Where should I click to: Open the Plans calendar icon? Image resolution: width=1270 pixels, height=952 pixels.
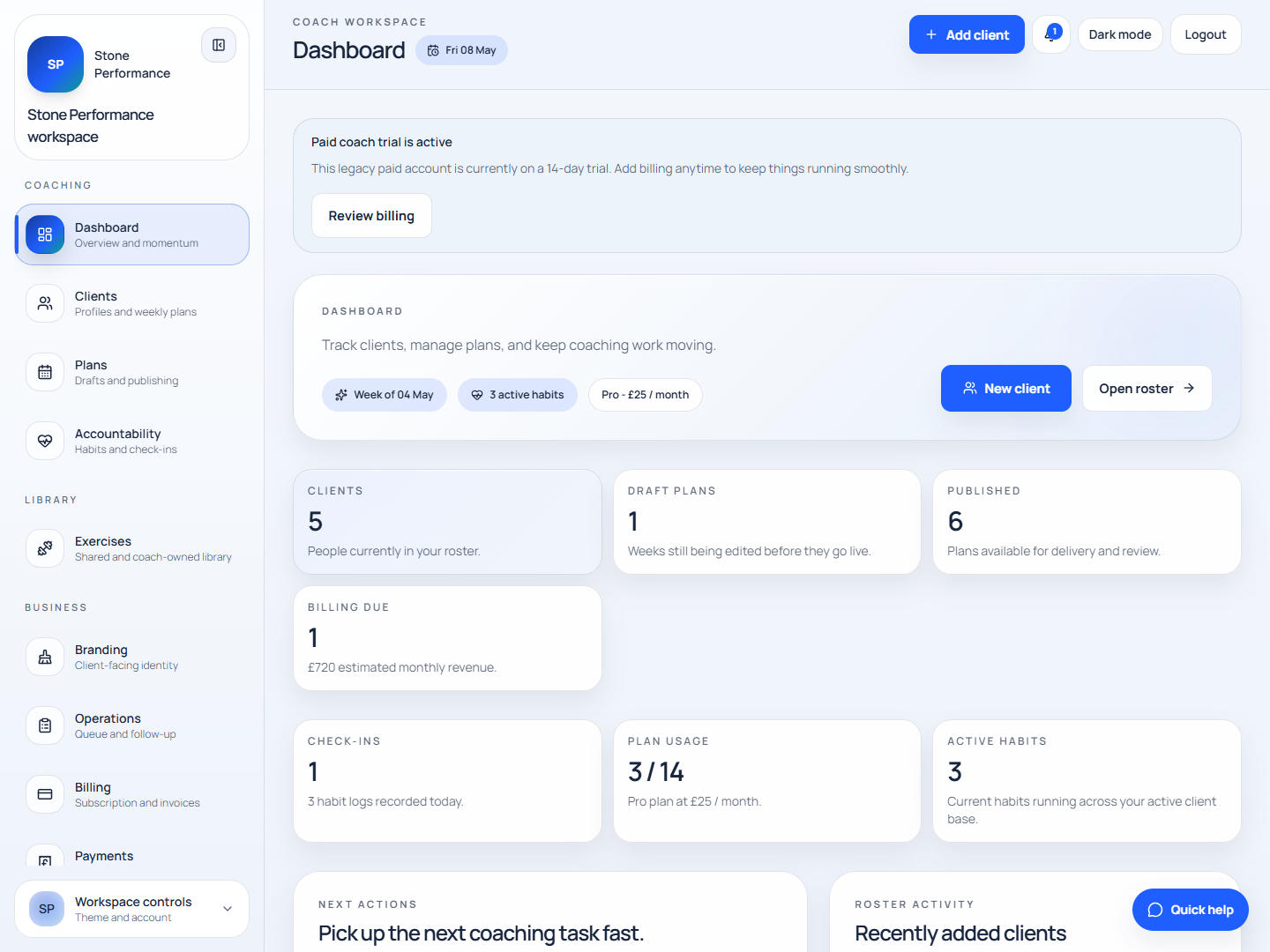coord(45,372)
